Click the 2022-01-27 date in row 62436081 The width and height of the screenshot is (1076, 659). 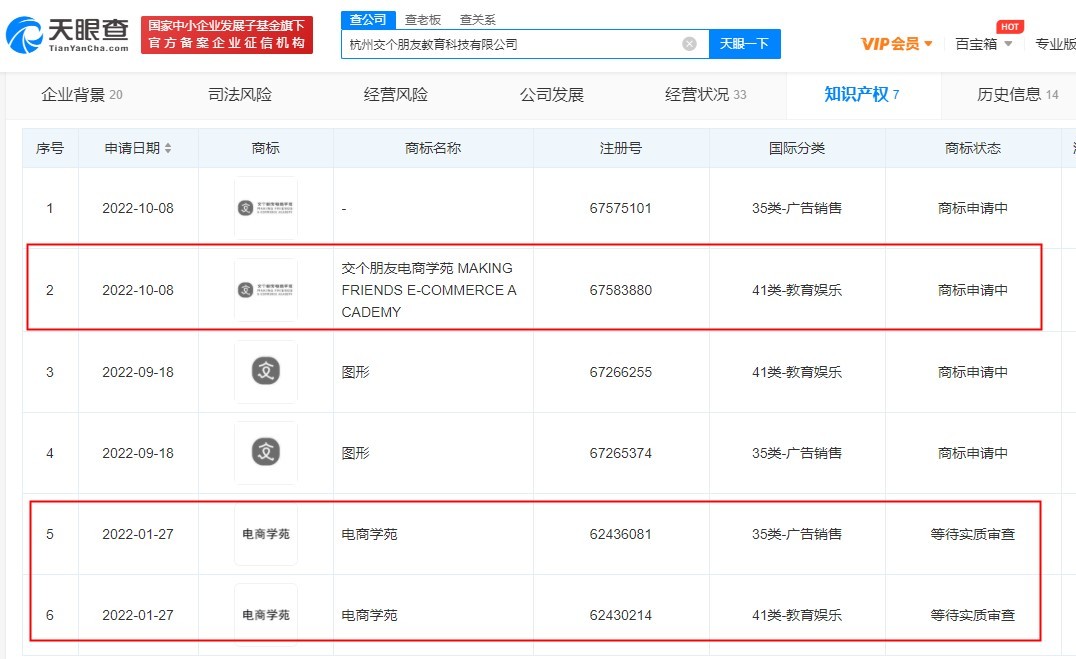138,534
